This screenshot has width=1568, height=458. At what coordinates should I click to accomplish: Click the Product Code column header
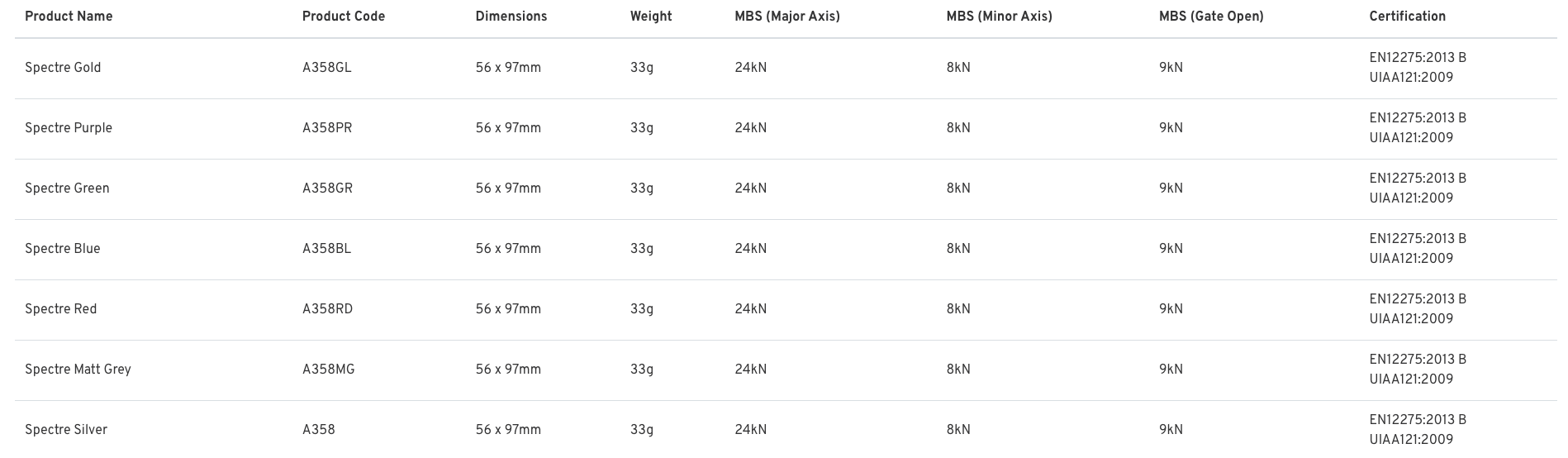tap(344, 17)
